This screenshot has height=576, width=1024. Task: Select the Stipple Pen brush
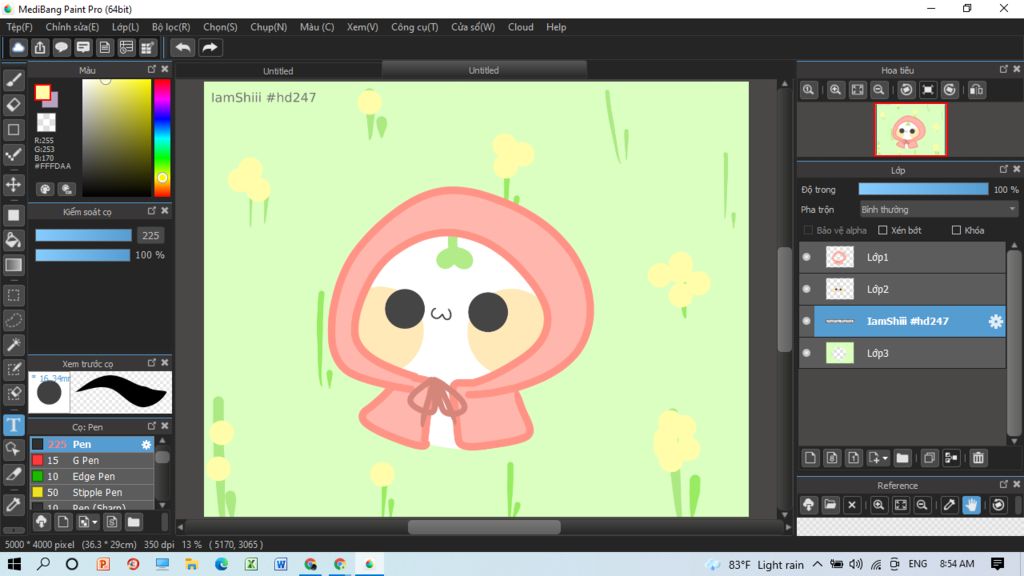(92, 493)
